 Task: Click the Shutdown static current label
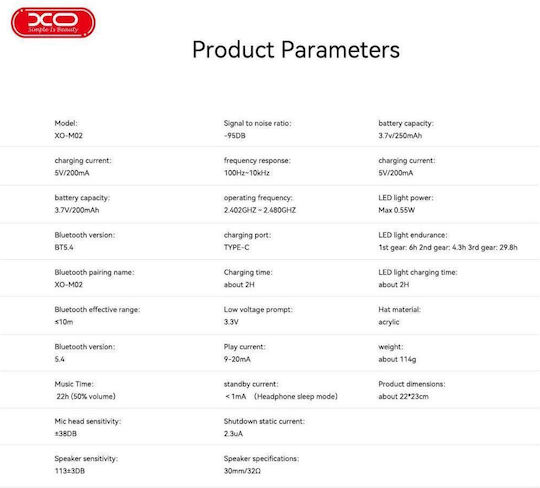click(264, 421)
